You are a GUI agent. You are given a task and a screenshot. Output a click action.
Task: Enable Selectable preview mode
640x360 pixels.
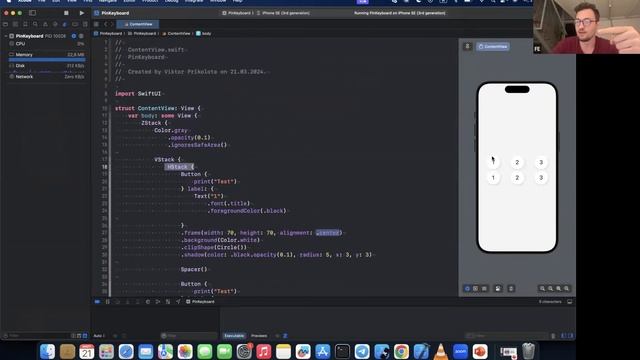pyautogui.click(x=476, y=289)
